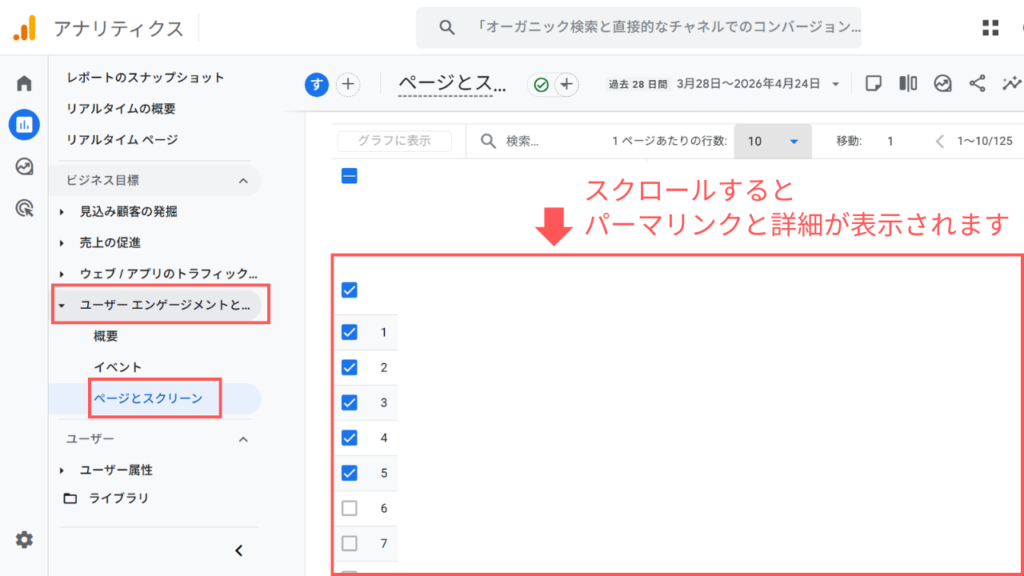1024x576 pixels.
Task: Click the ページとス... report title
Action: coord(452,84)
